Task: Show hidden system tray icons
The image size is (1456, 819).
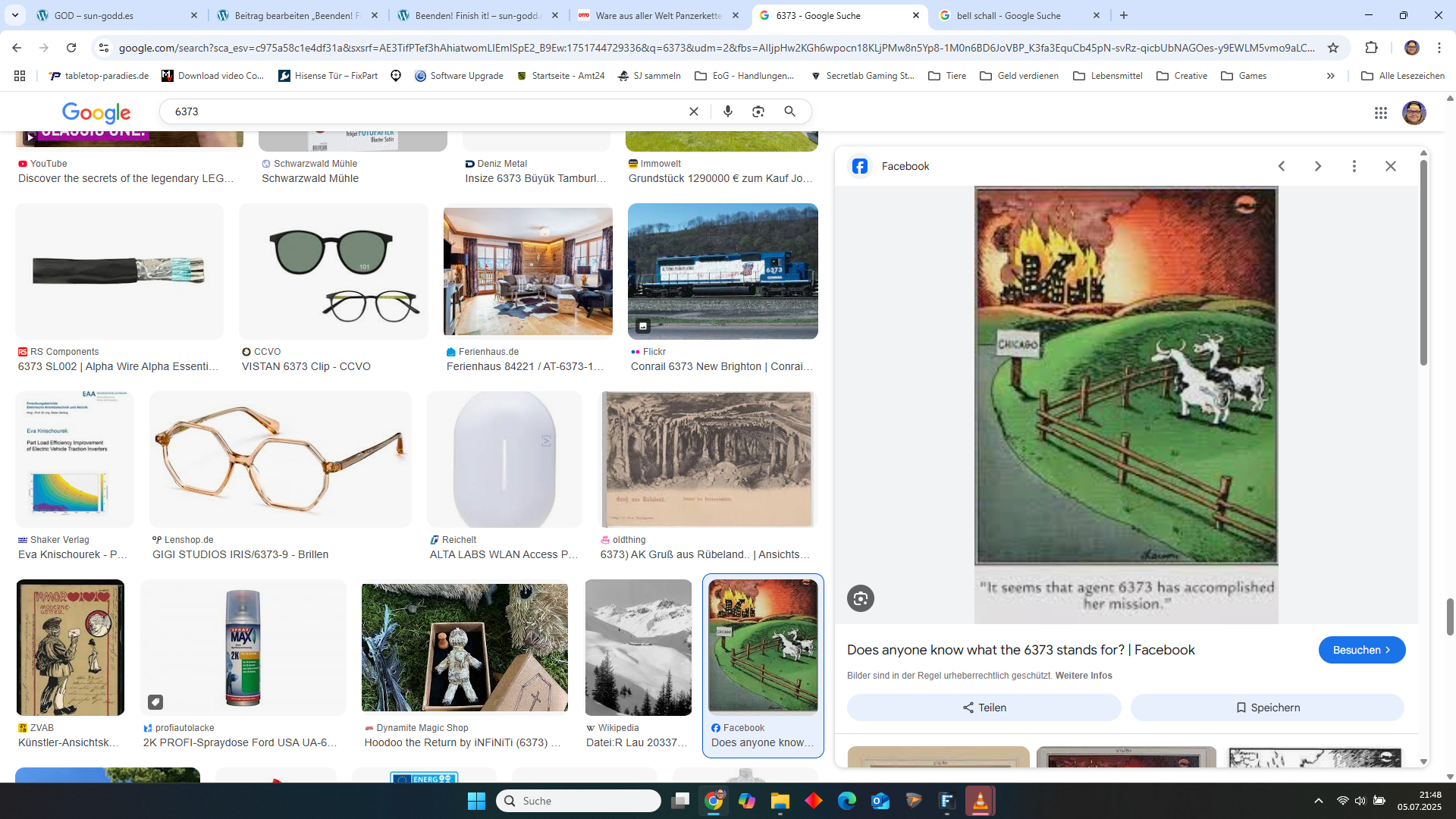Action: point(1319,801)
